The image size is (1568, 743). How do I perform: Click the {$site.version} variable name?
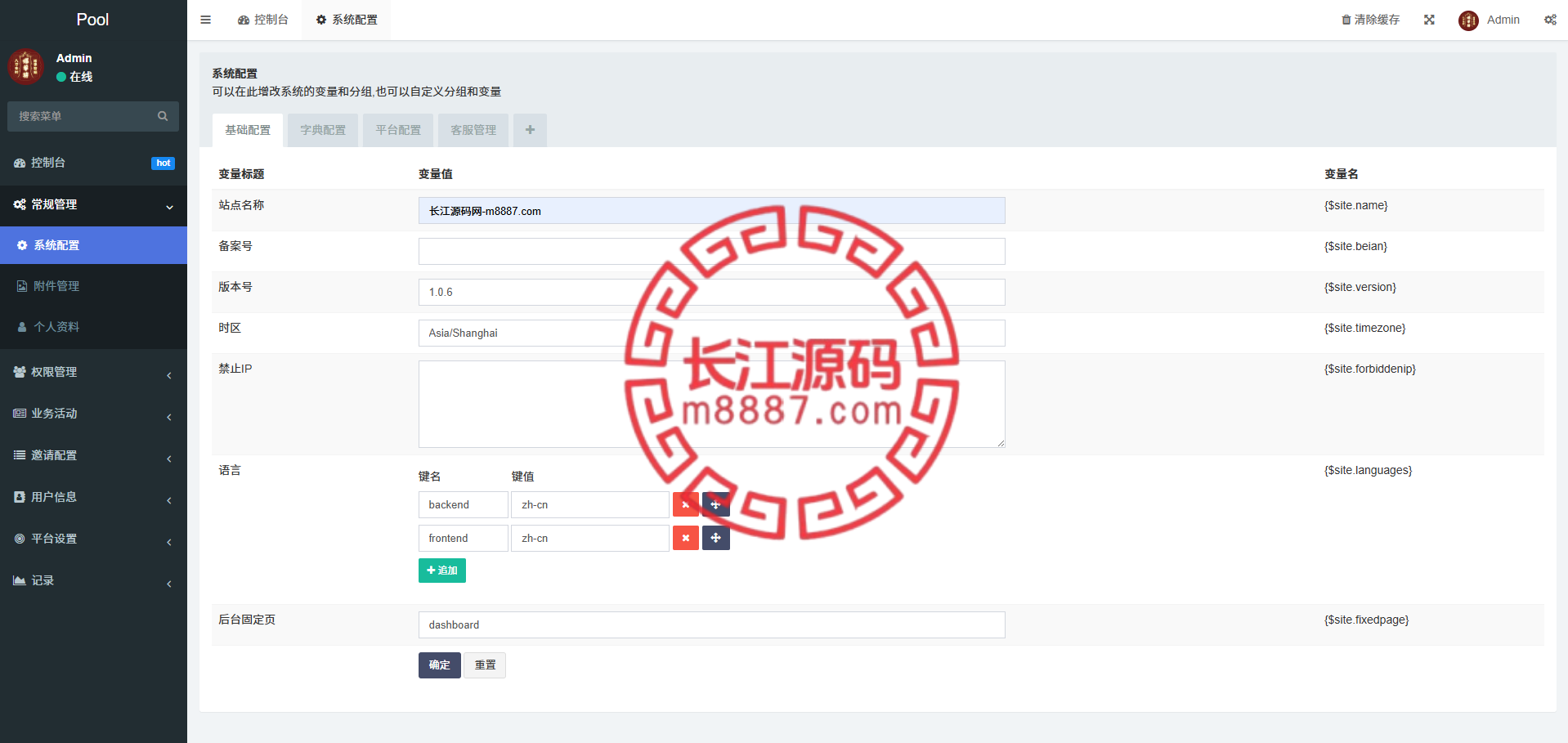click(x=1360, y=287)
